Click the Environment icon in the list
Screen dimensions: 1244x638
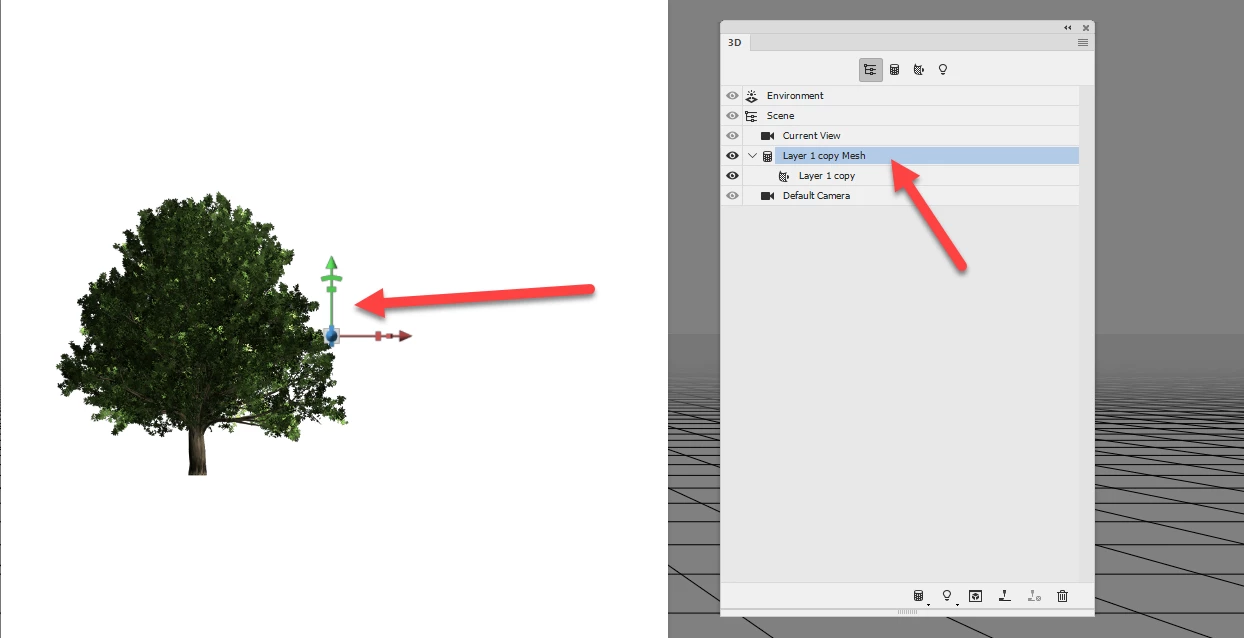click(752, 96)
